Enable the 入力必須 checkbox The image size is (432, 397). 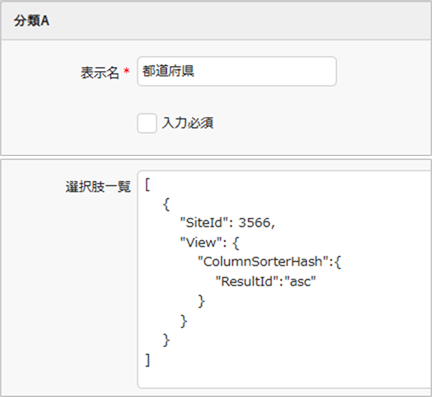pos(147,123)
